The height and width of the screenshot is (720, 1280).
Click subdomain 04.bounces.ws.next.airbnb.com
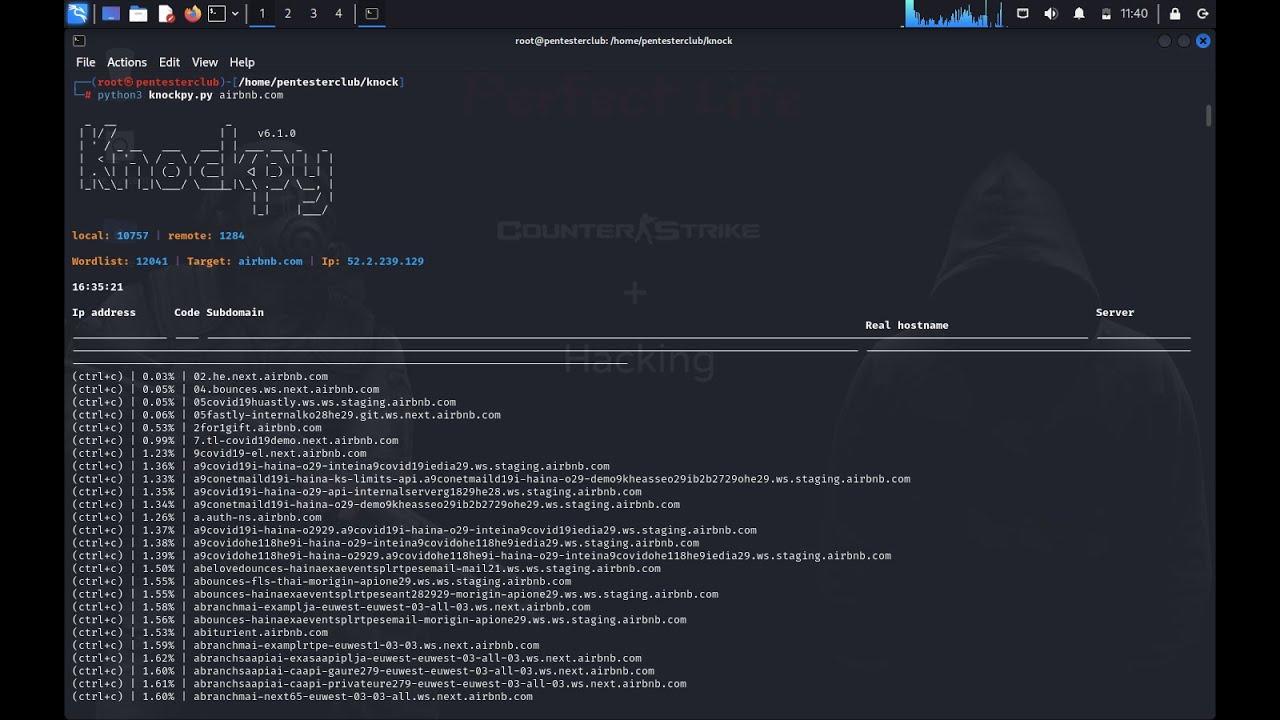coord(286,390)
